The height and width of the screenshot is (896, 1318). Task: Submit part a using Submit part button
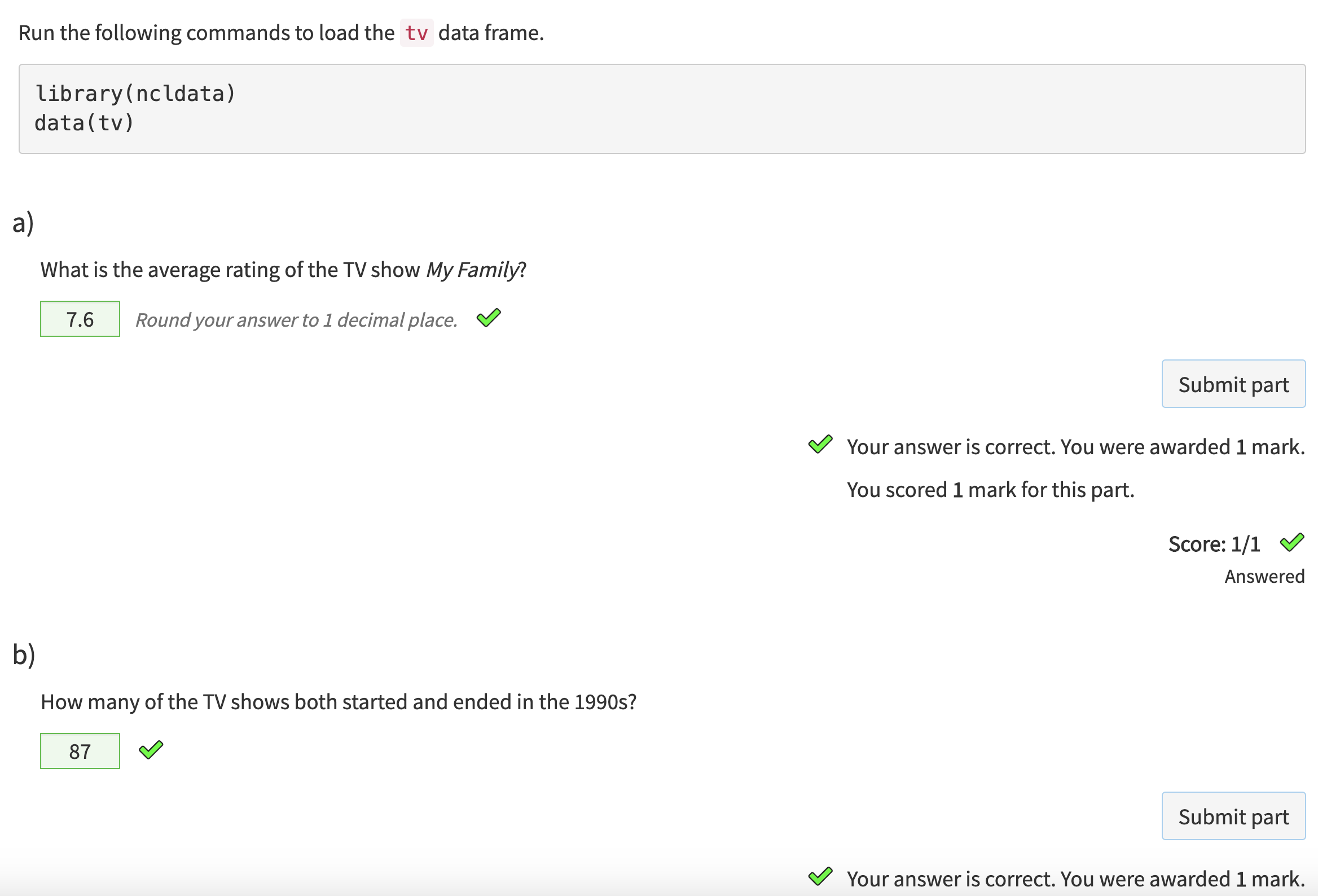point(1233,384)
